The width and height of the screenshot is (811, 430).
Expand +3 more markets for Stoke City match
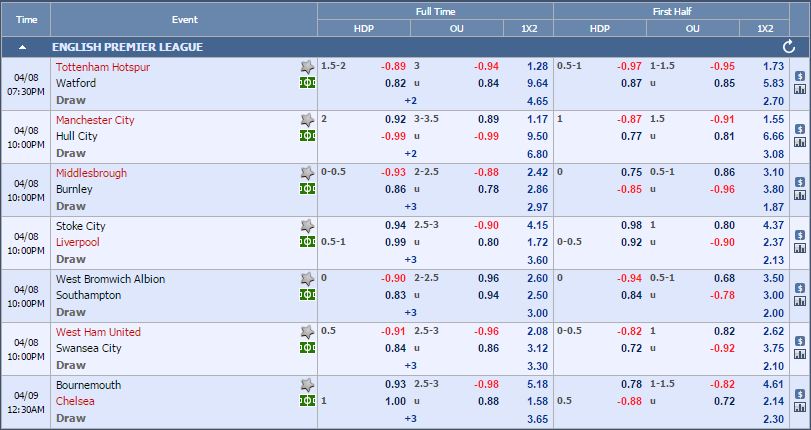click(x=411, y=260)
